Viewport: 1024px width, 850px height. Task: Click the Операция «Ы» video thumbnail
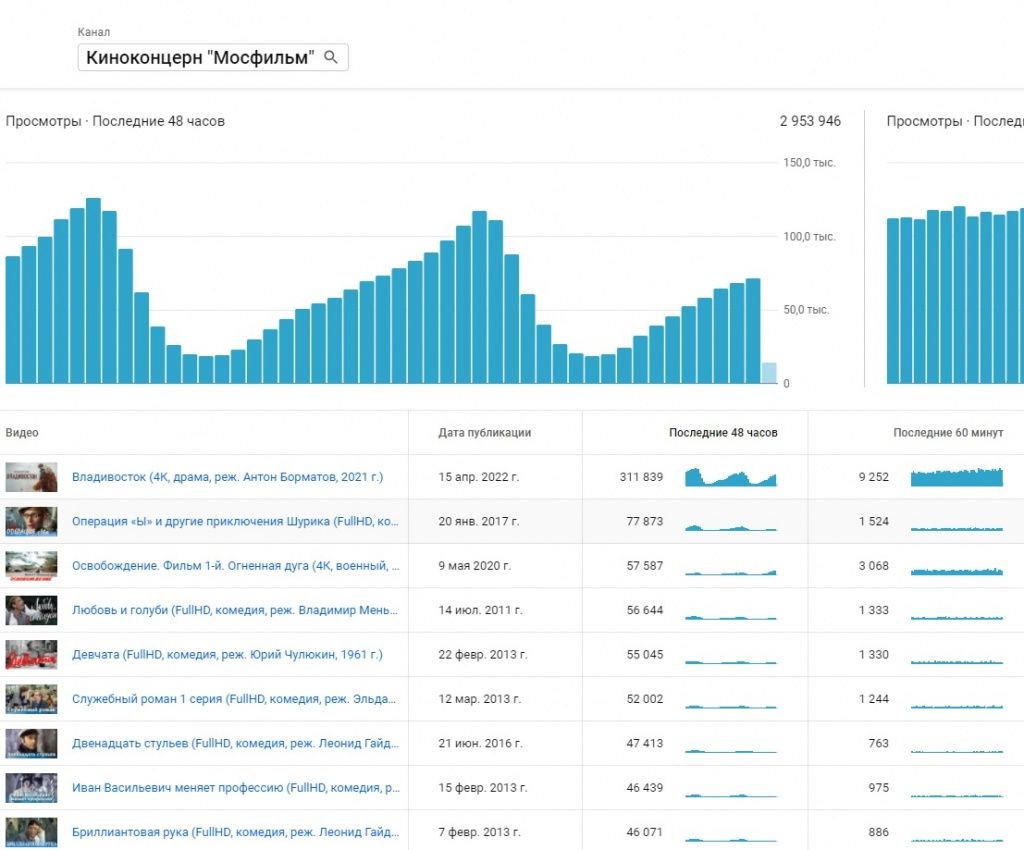click(x=31, y=522)
